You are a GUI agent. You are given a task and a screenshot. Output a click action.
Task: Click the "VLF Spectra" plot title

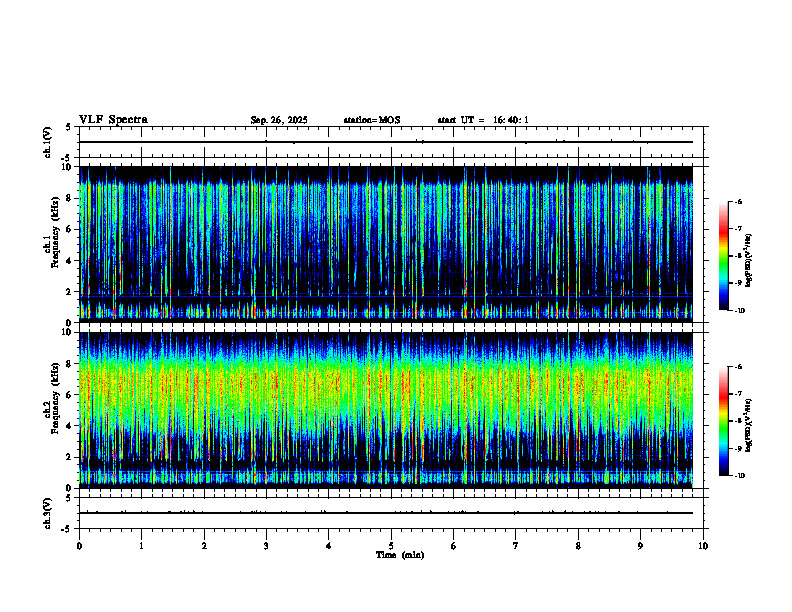[x=113, y=120]
